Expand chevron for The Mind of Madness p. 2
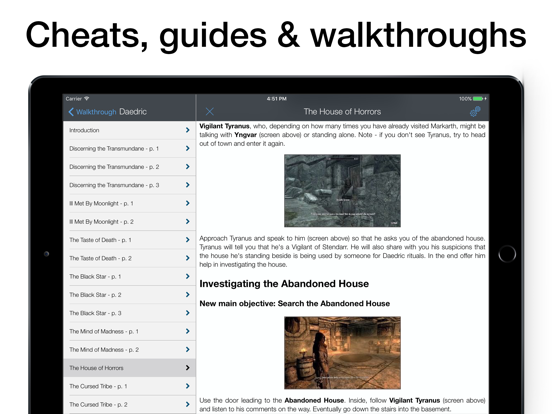The height and width of the screenshot is (414, 552). [188, 350]
